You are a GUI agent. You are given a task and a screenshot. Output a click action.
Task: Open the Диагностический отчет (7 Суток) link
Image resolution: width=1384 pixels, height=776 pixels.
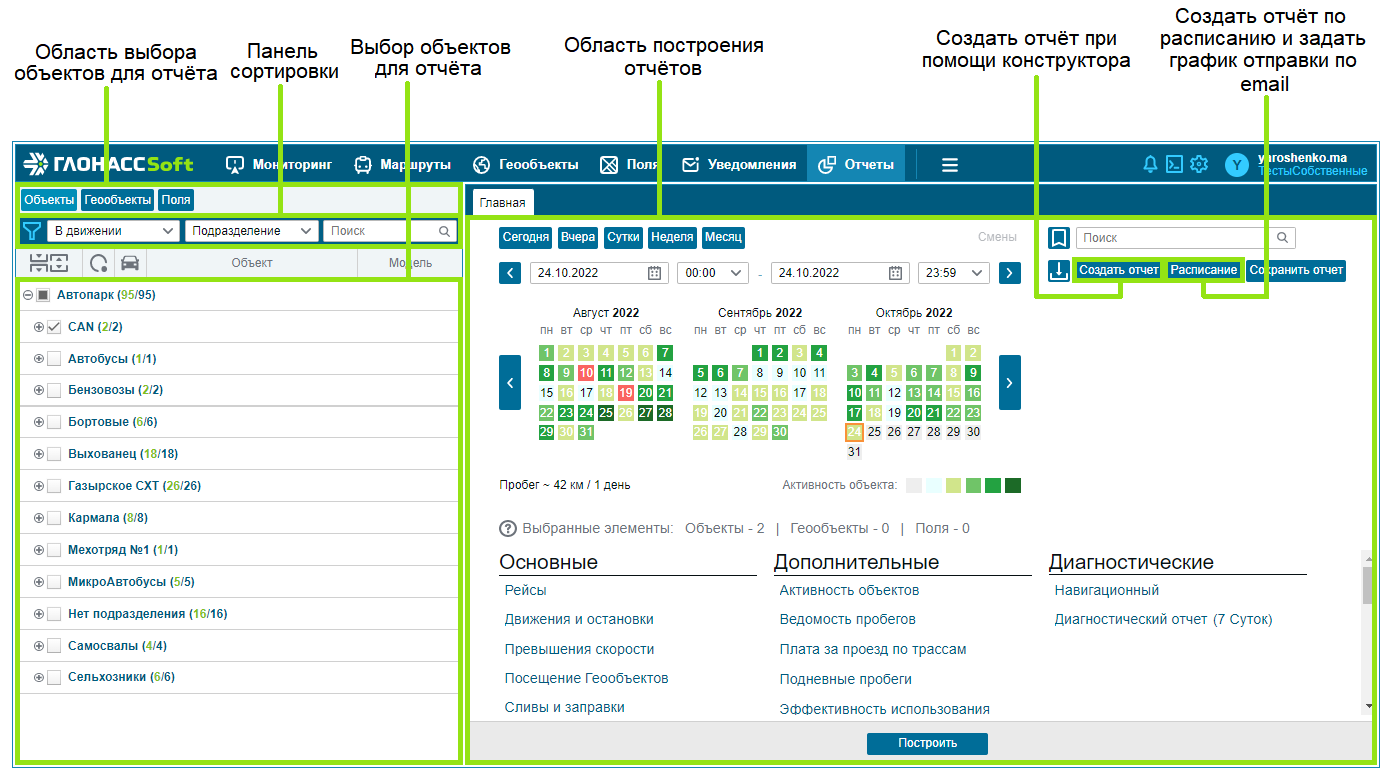coord(1163,620)
